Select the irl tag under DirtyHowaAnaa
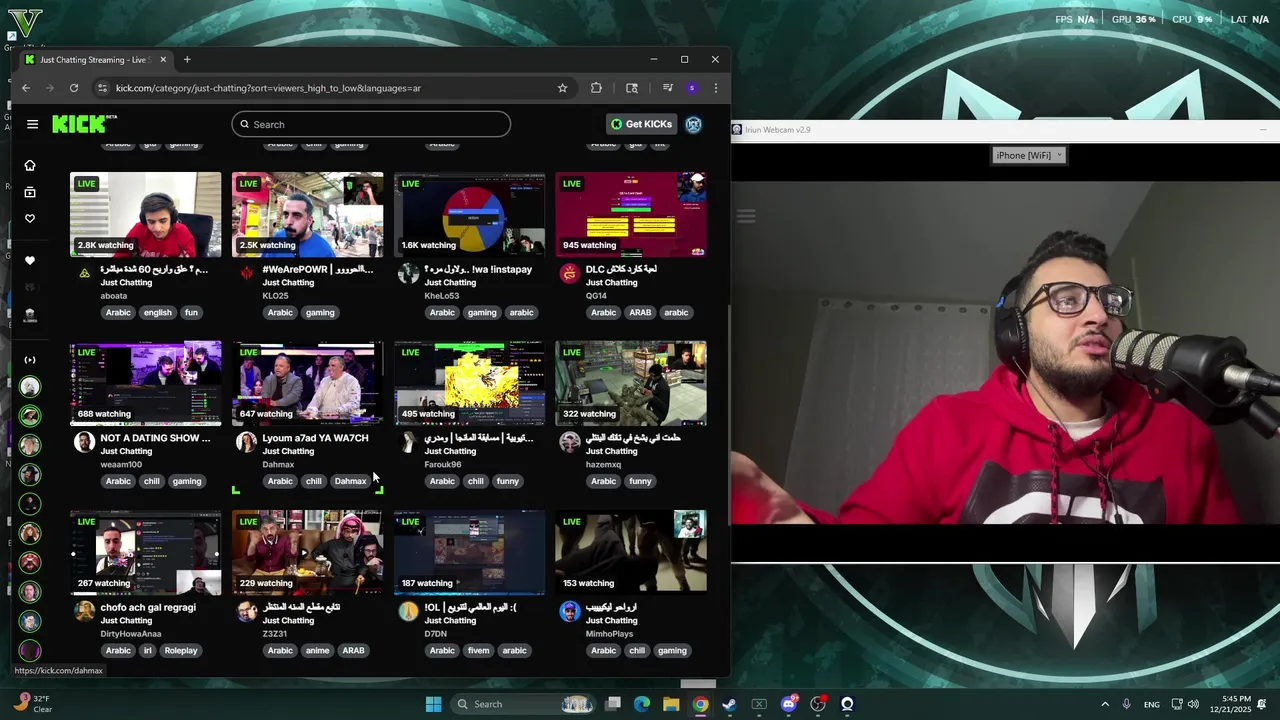The width and height of the screenshot is (1280, 720). pos(147,650)
